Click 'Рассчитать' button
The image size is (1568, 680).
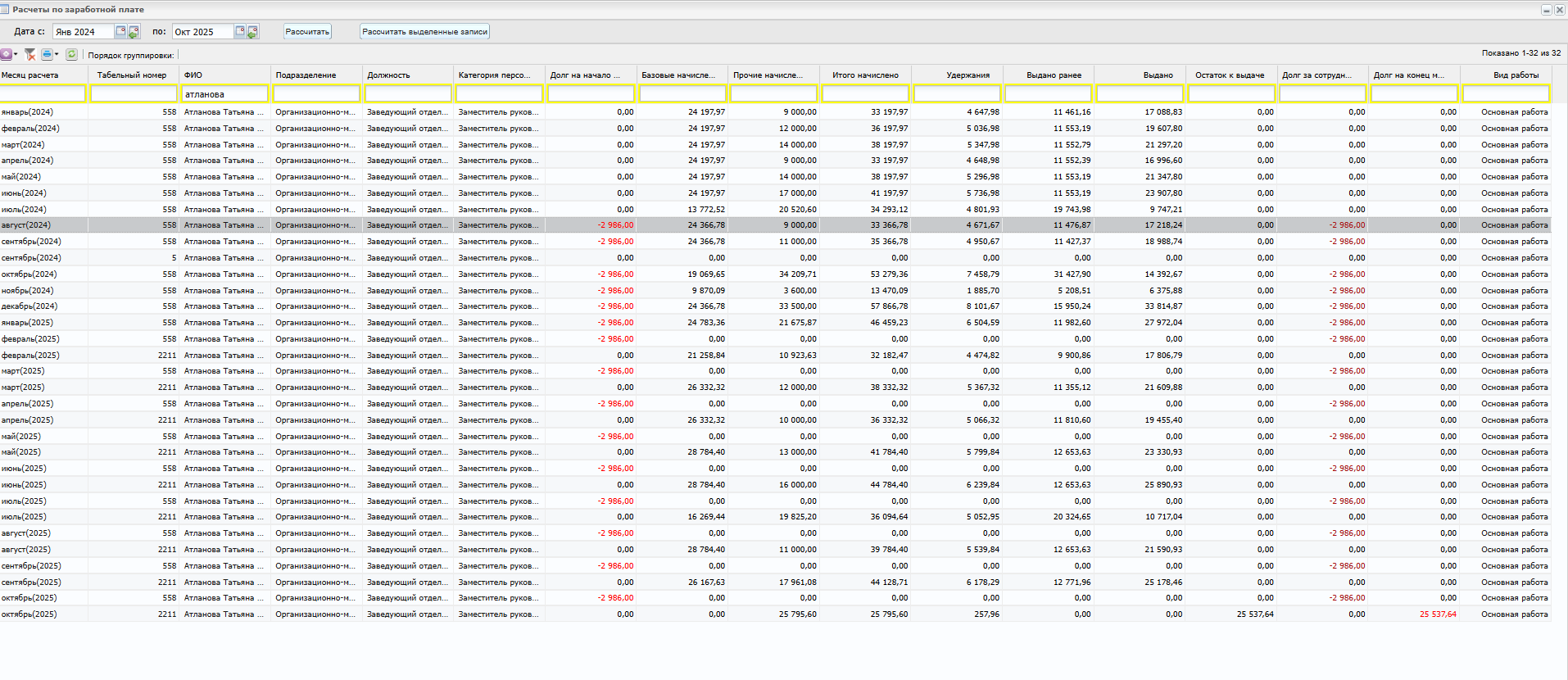pos(307,32)
